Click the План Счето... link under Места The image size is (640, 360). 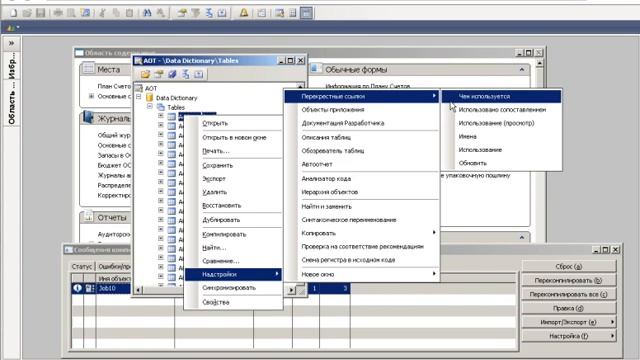tap(114, 86)
